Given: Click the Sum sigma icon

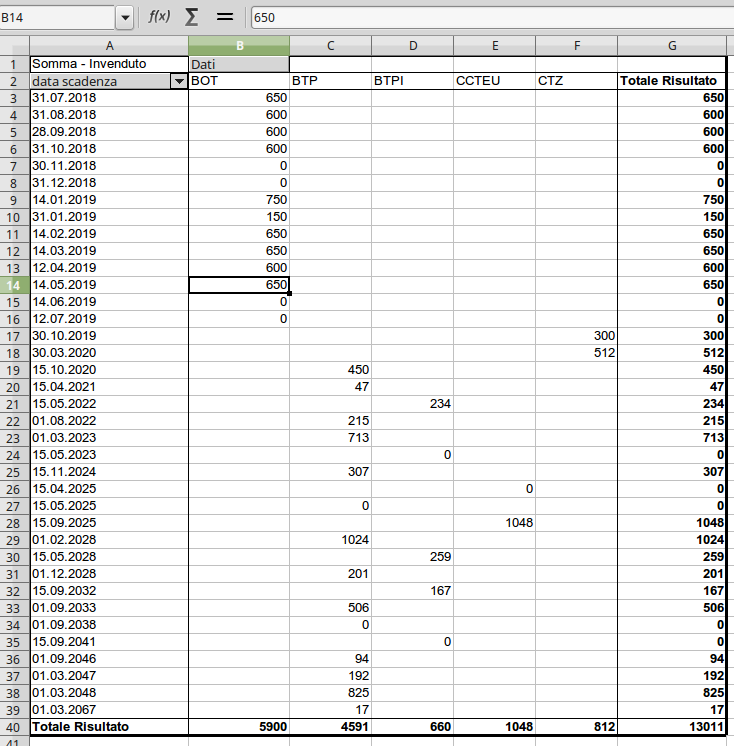Looking at the screenshot, I should (191, 17).
